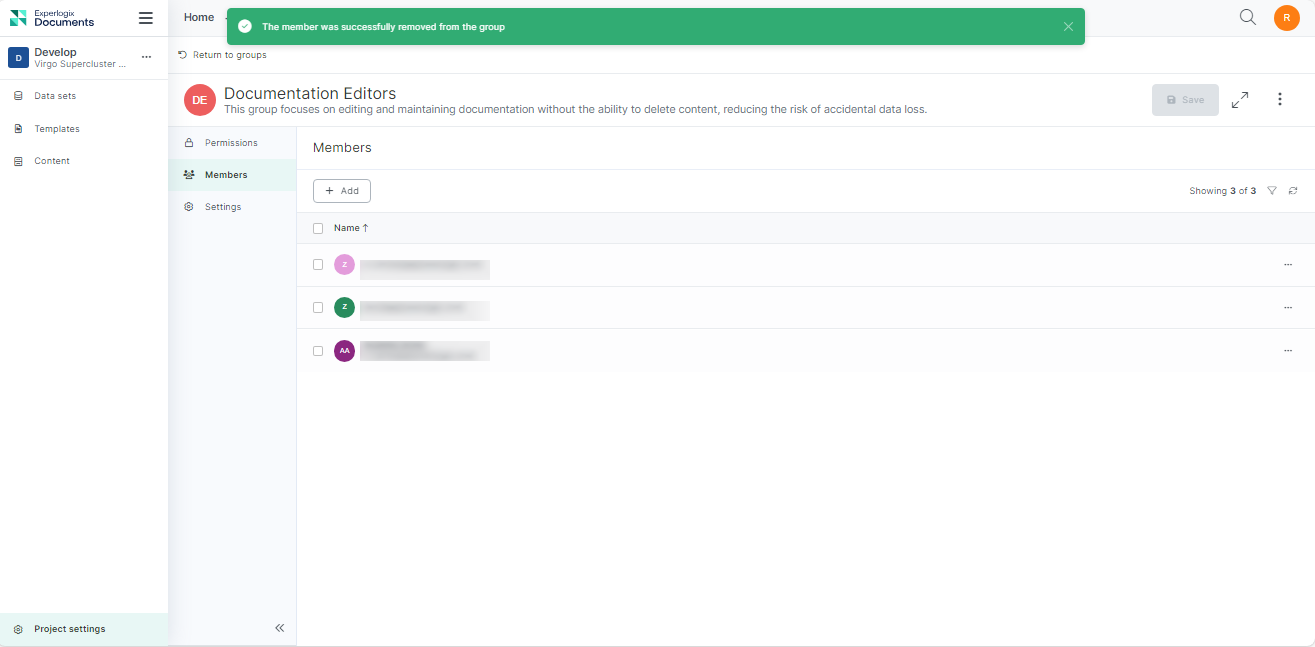The height and width of the screenshot is (647, 1315).
Task: Open the search magnifier icon
Action: [1247, 17]
